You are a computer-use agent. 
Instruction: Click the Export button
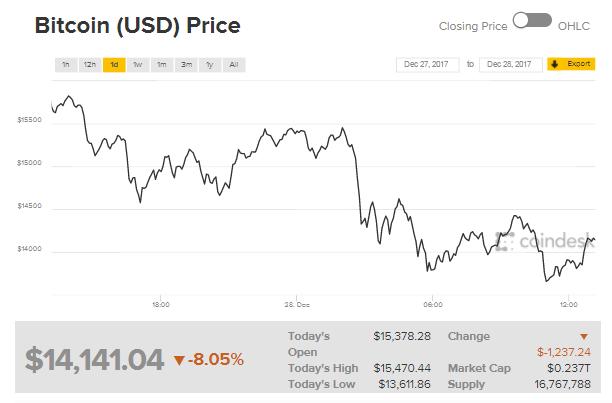click(577, 64)
